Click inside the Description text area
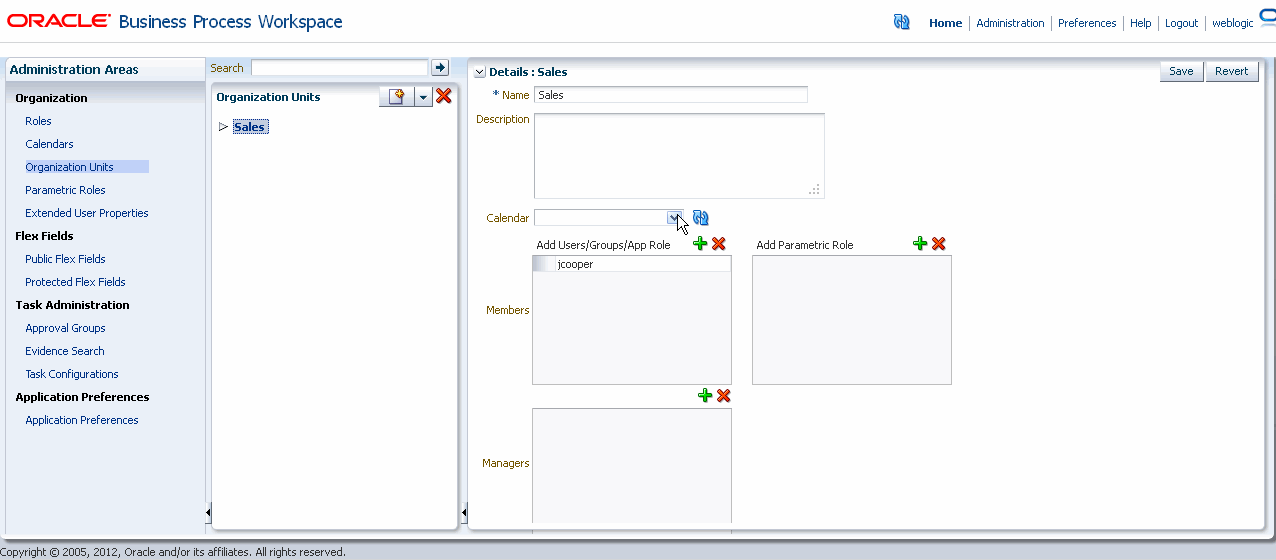Viewport: 1276px width, 560px height. [x=679, y=156]
